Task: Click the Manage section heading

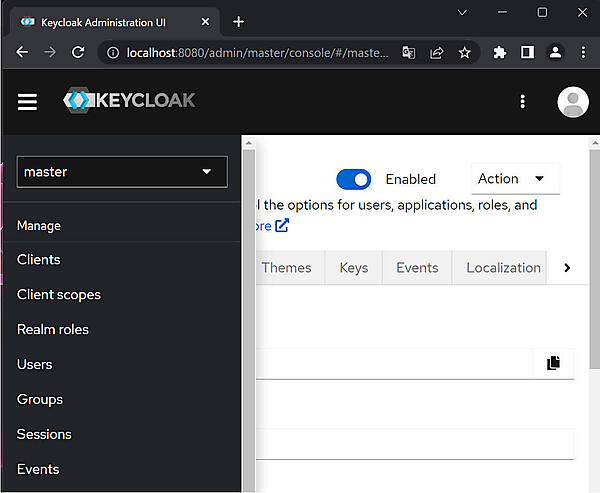Action: pyautogui.click(x=39, y=226)
